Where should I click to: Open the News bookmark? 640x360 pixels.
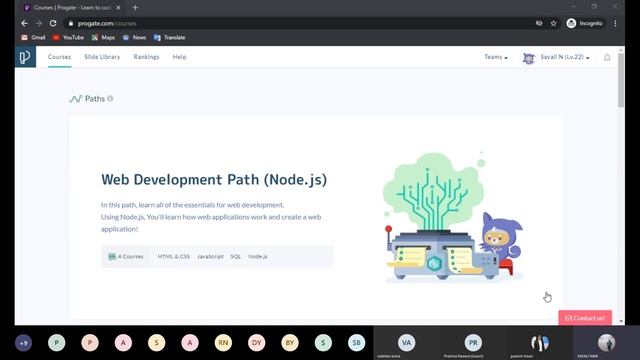pyautogui.click(x=134, y=38)
